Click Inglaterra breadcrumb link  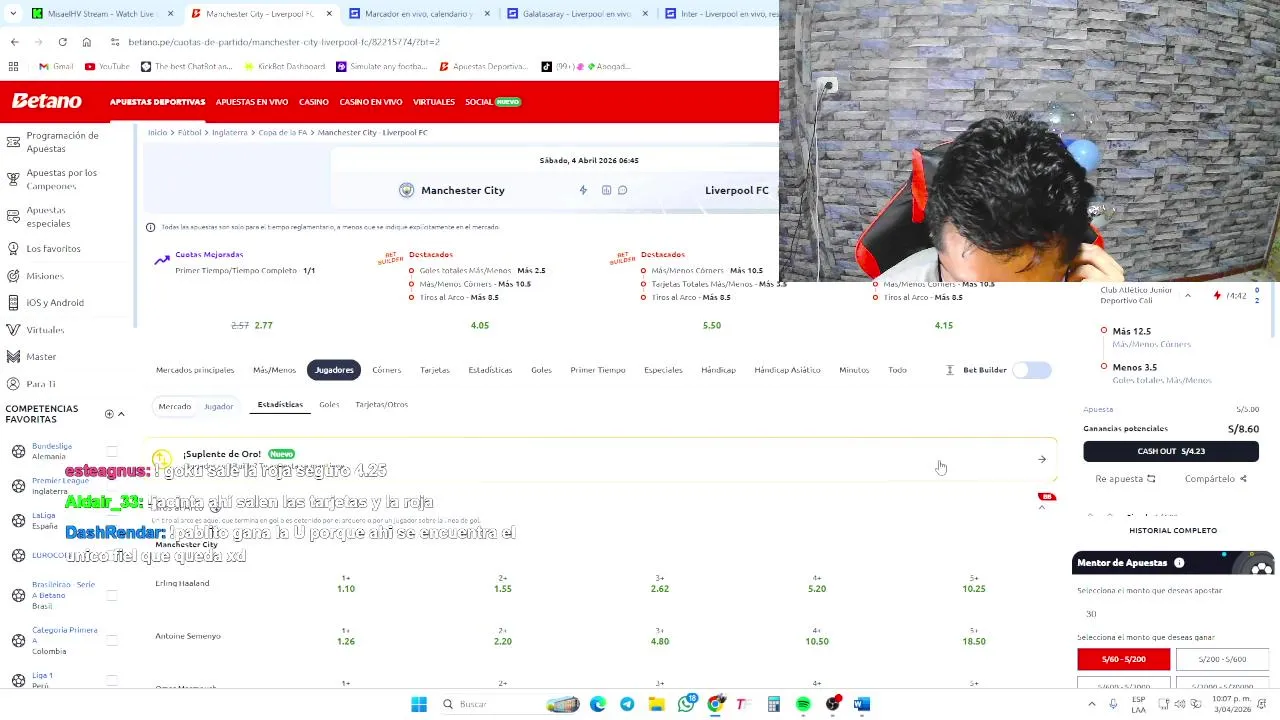(229, 132)
